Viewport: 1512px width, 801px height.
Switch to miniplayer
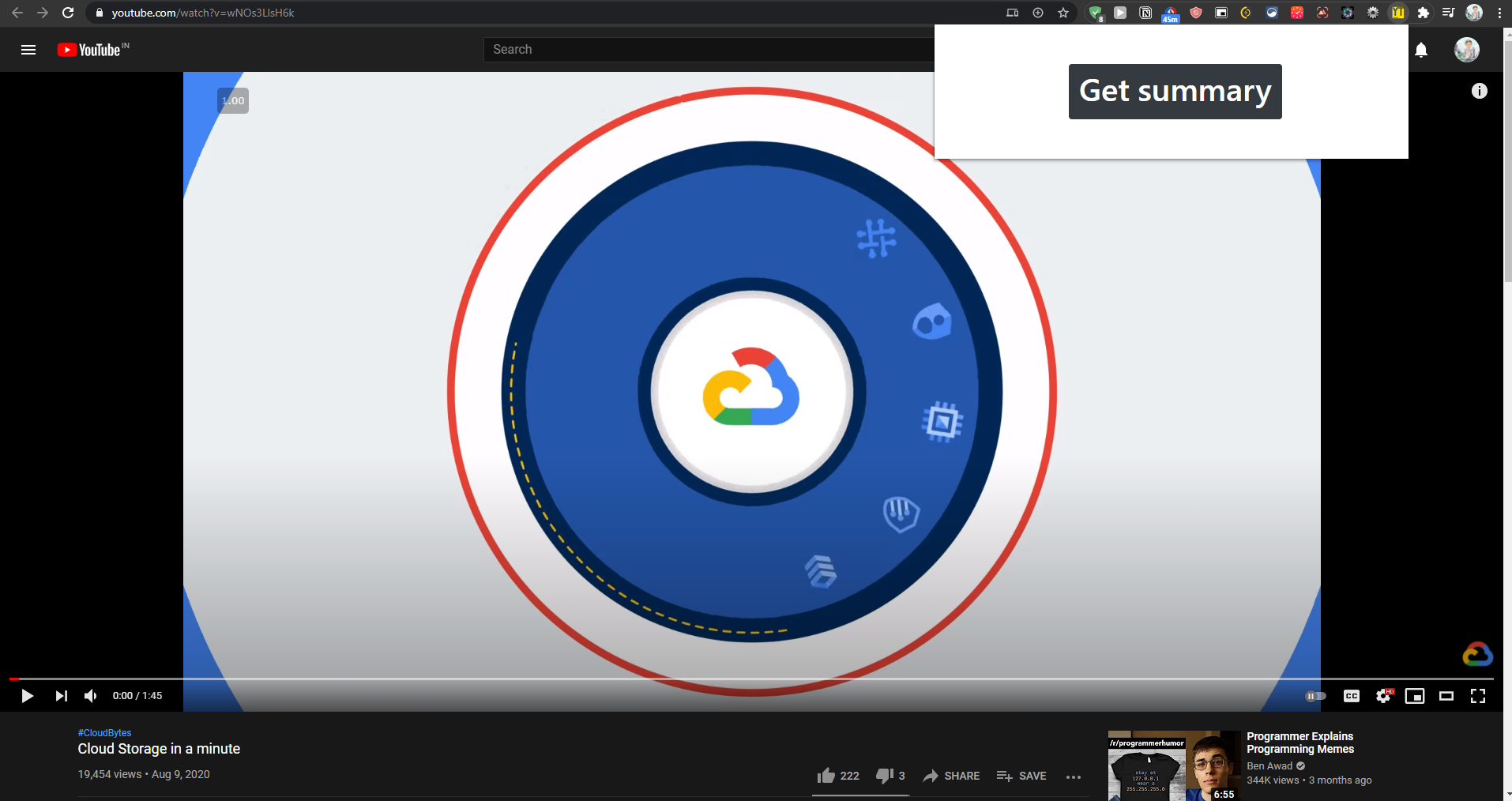[x=1415, y=696]
